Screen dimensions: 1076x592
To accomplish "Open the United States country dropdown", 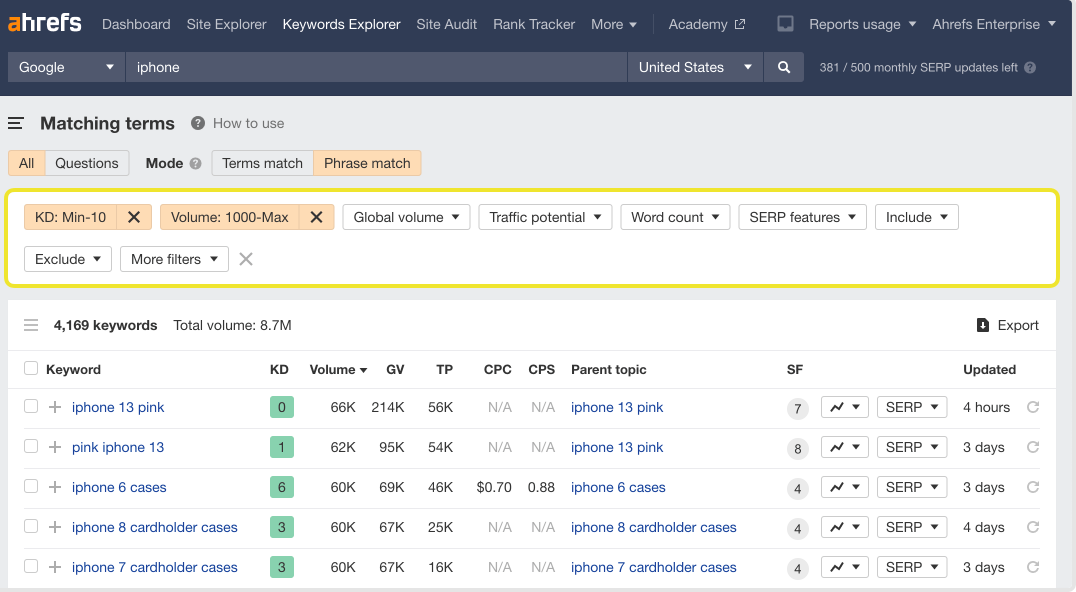I will (x=695, y=67).
